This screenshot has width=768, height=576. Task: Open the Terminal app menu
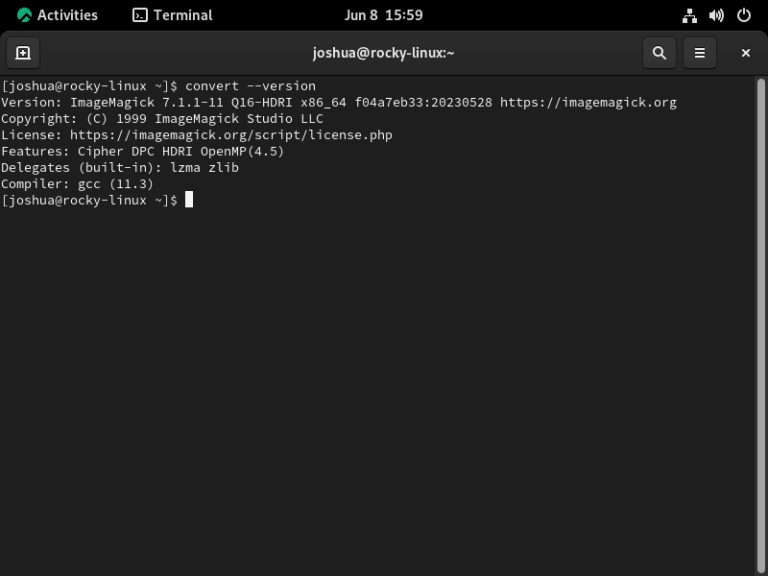click(172, 15)
